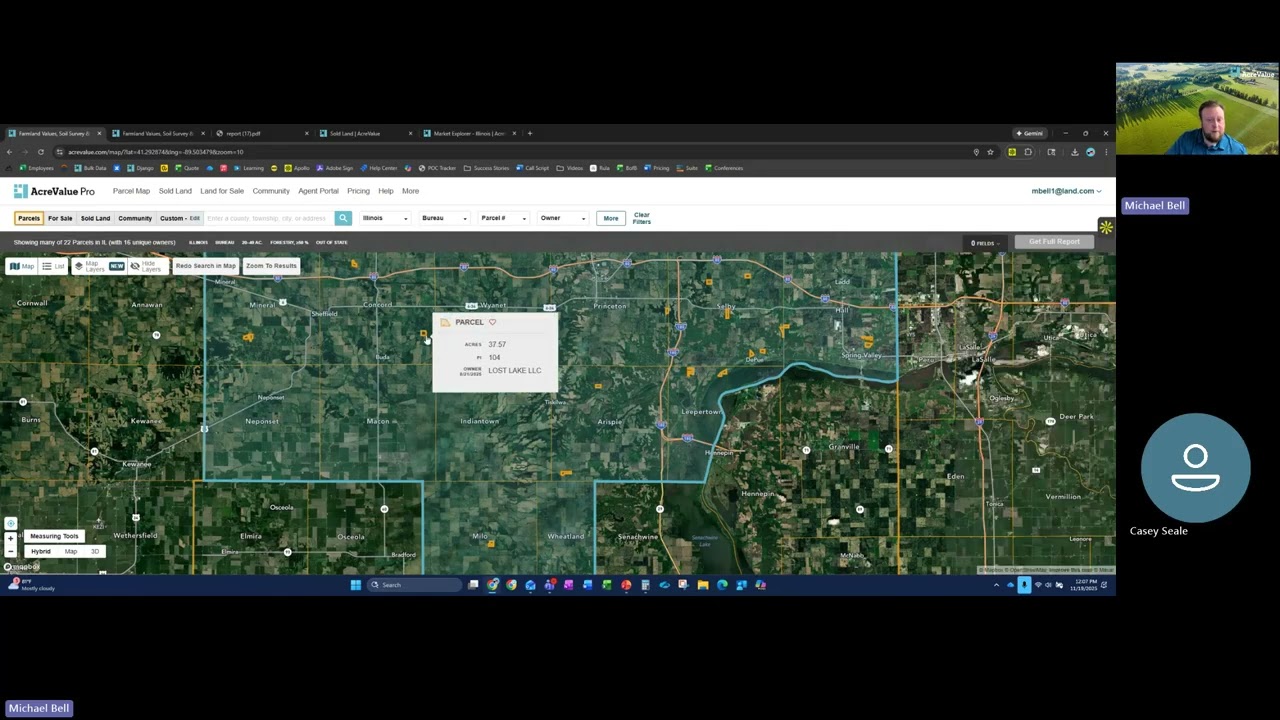The width and height of the screenshot is (1280, 720).
Task: Bookmark this page with the star icon
Action: (990, 152)
